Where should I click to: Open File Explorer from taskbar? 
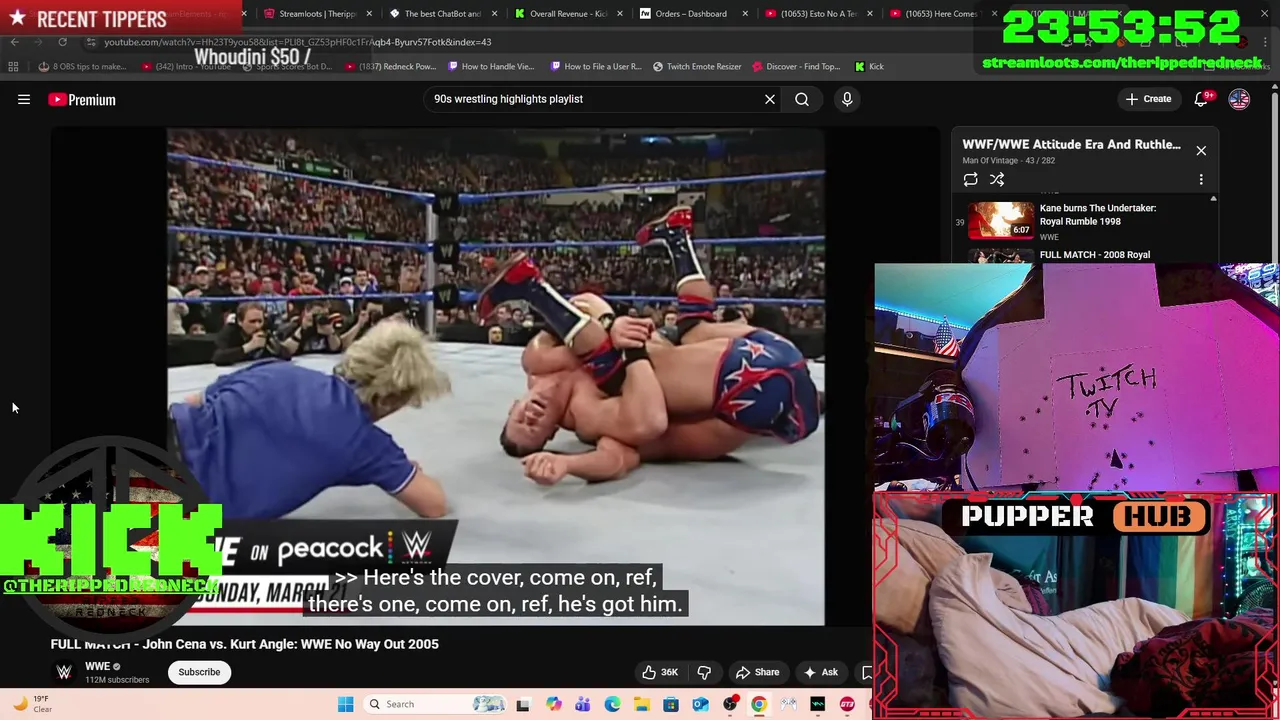pos(641,704)
